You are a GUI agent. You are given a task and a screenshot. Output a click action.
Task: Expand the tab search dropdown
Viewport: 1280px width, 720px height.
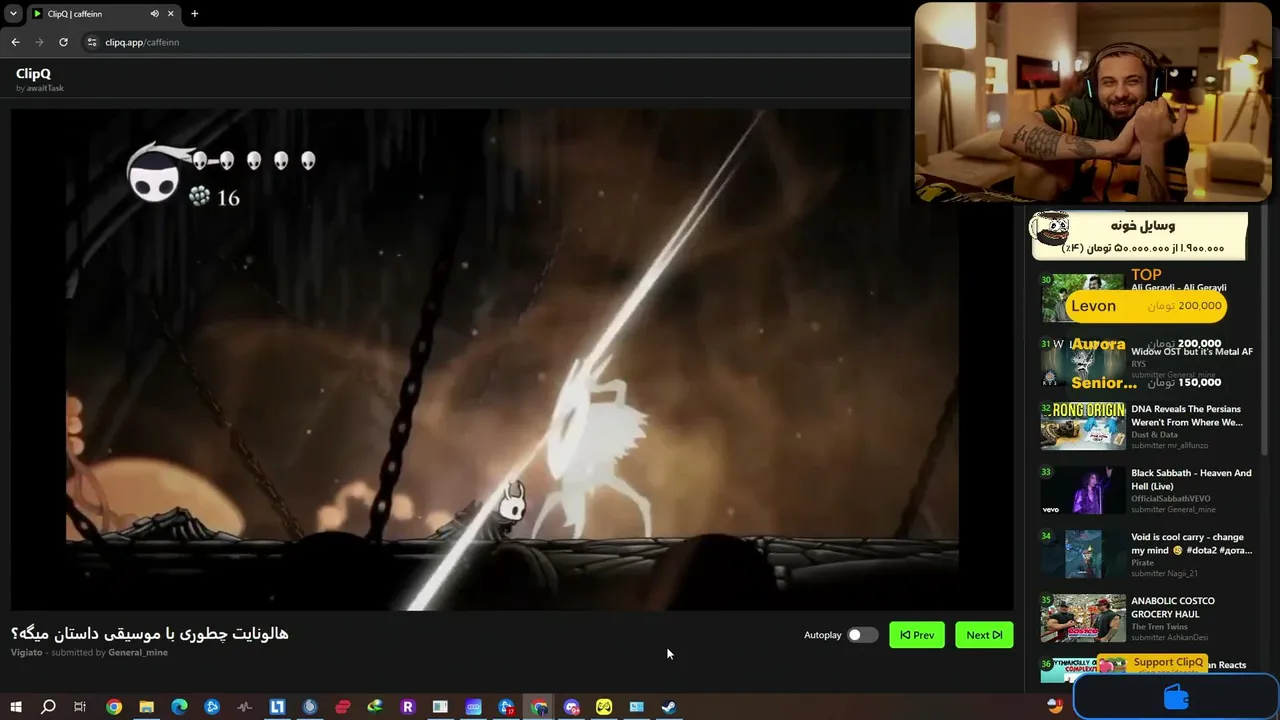pos(13,14)
